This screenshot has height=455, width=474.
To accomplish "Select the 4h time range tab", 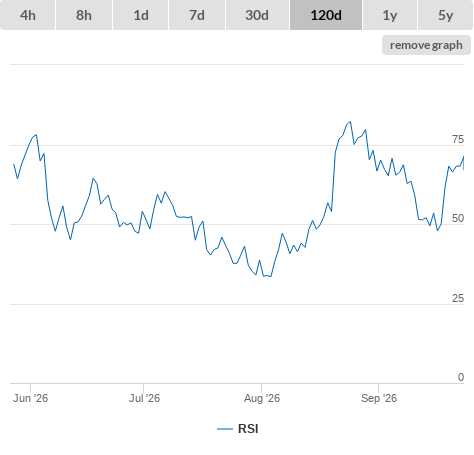I will click(x=28, y=15).
